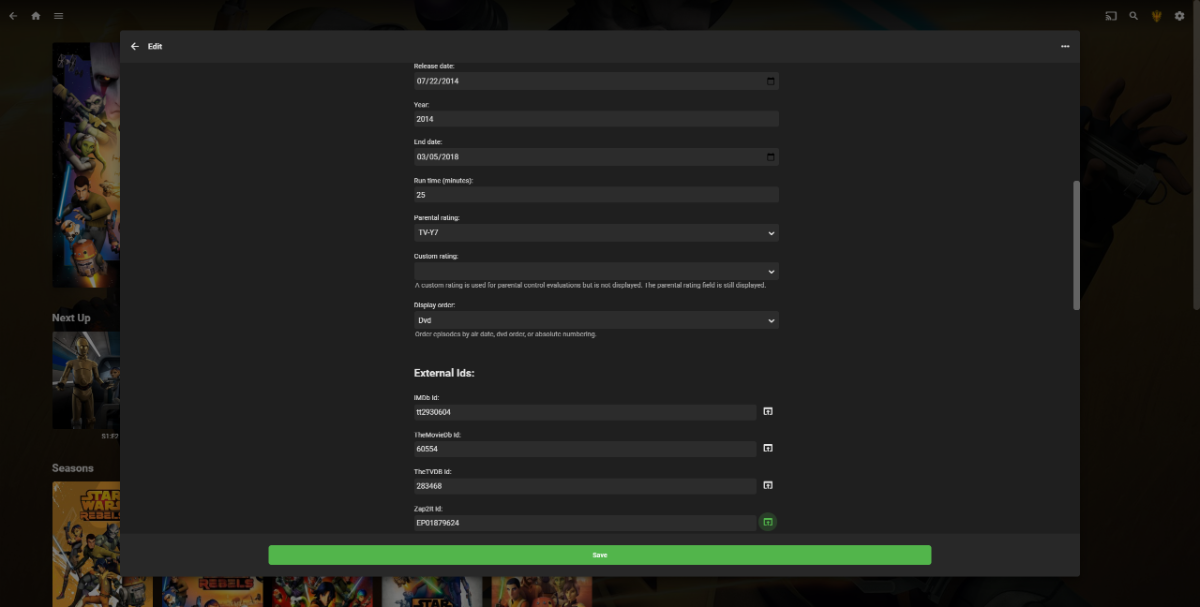Expand the Parental rating dropdown
The image size is (1200, 607).
click(596, 233)
